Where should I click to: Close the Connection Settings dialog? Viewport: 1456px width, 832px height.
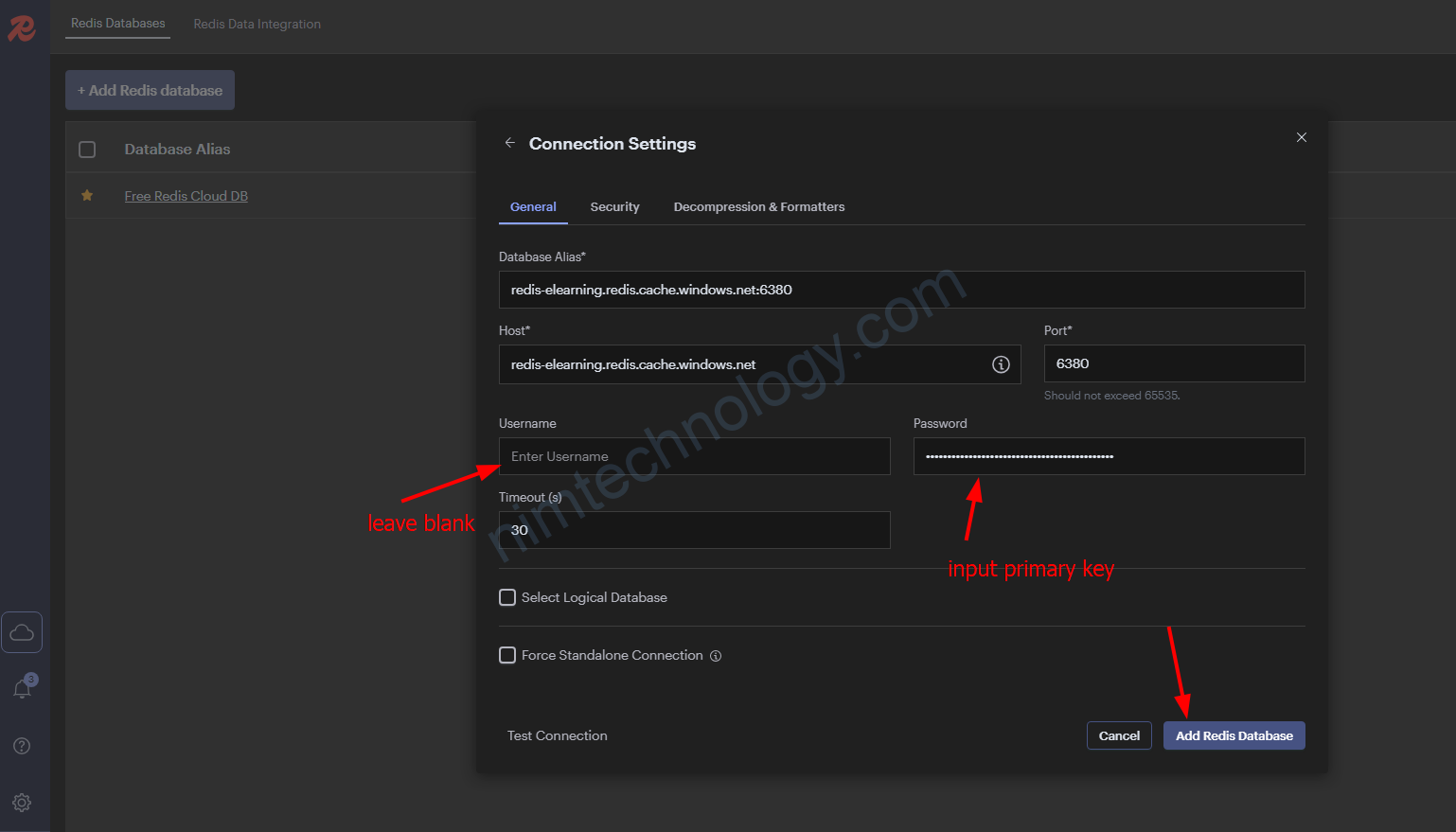point(1302,137)
